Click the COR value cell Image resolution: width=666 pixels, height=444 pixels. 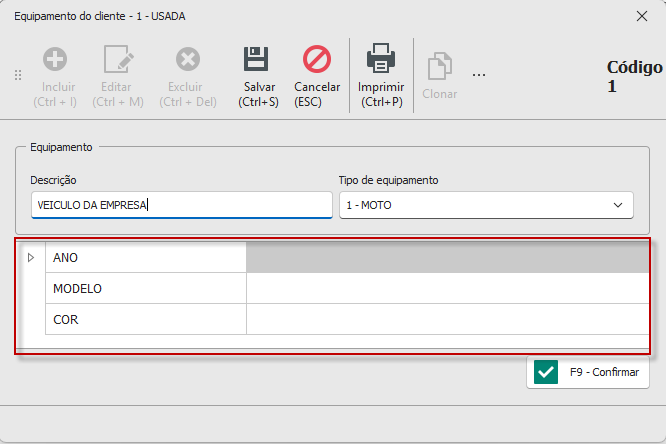(448, 320)
